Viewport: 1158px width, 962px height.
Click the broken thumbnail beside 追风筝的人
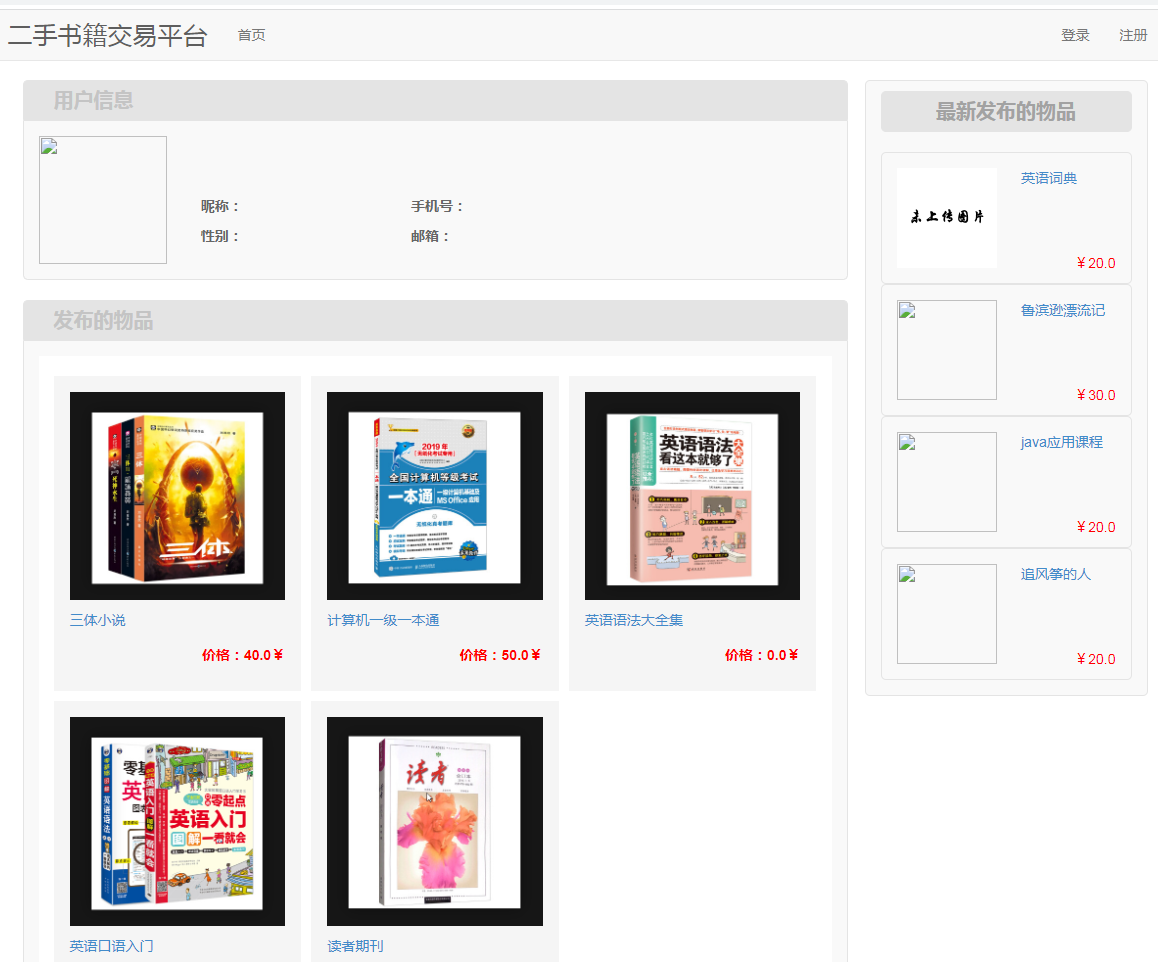tap(947, 614)
